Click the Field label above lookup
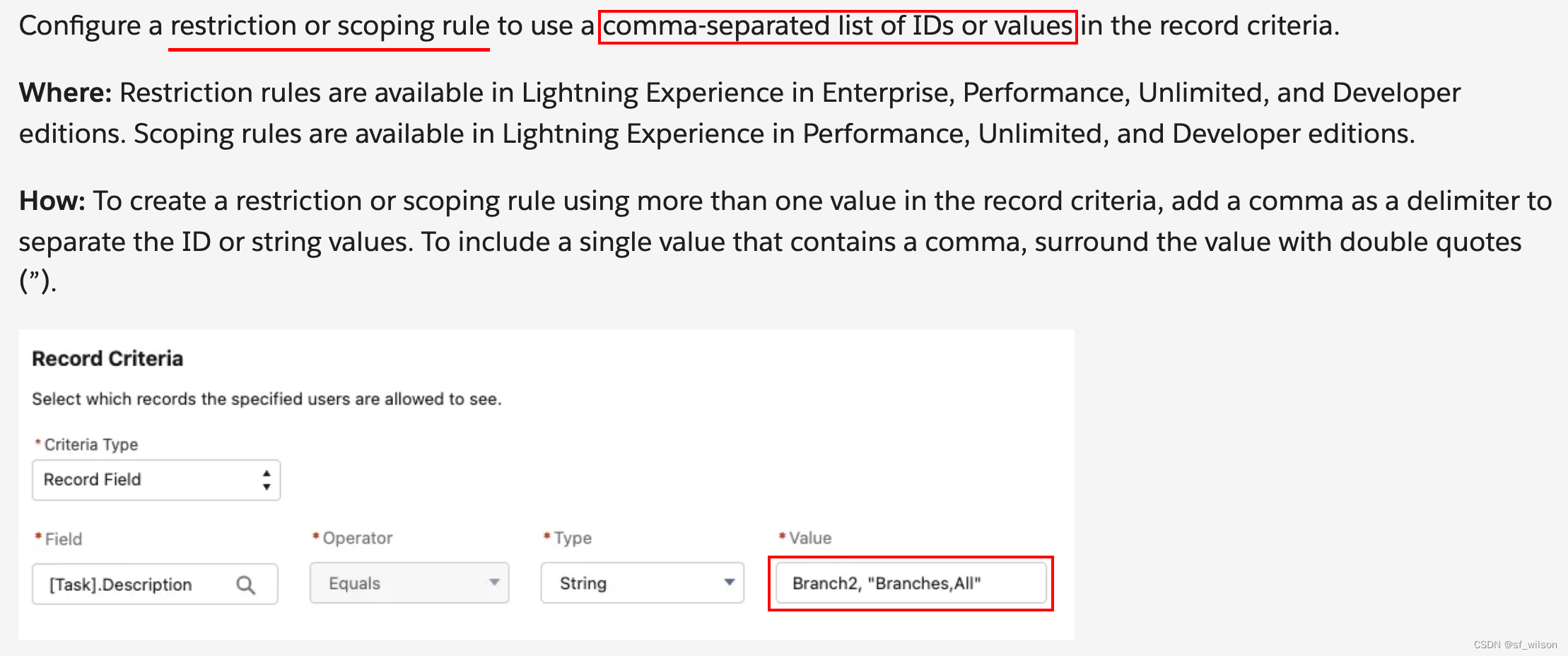This screenshot has width=1568, height=656. [64, 539]
